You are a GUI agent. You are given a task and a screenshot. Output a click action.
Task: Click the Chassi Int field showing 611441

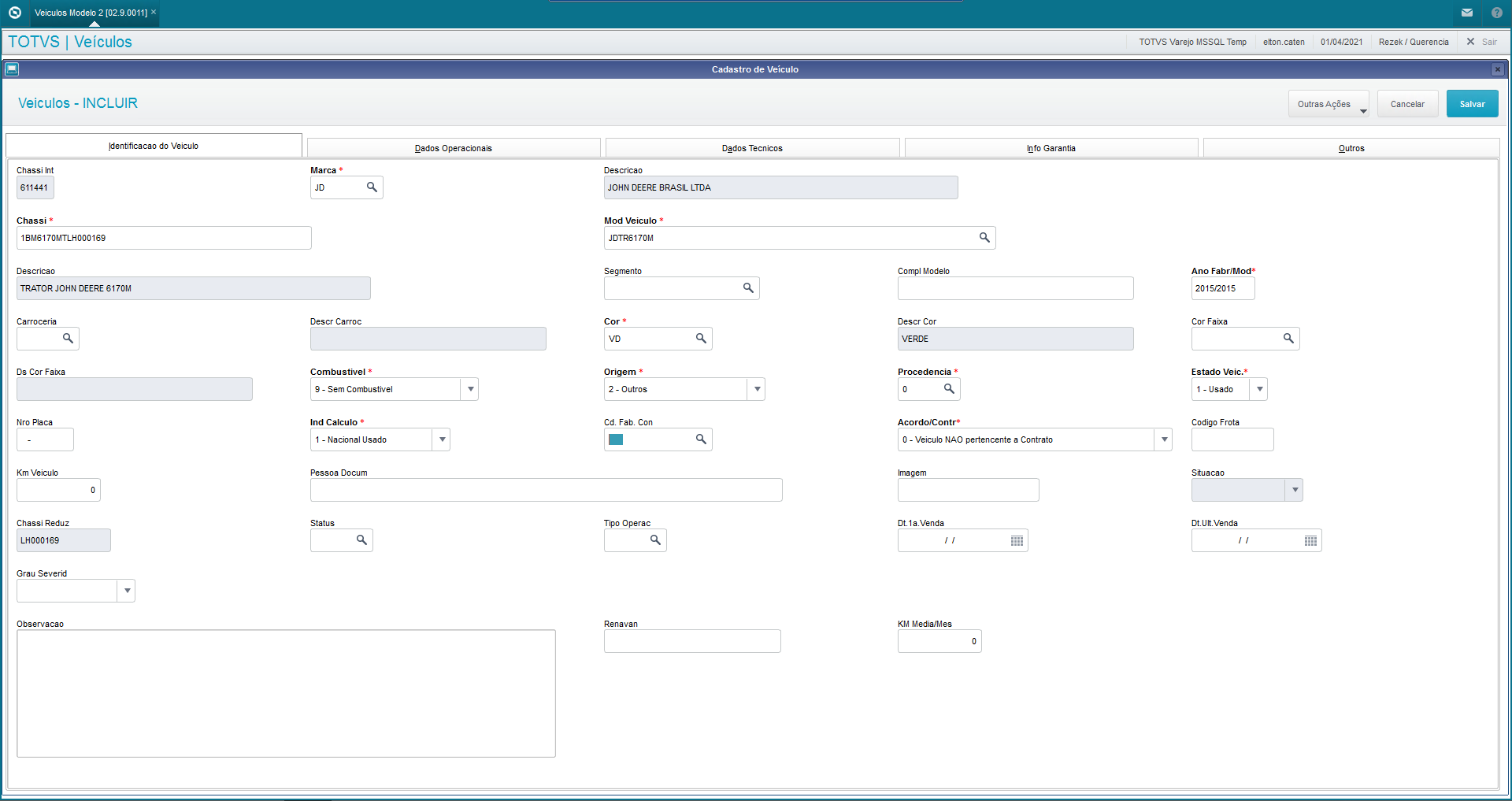35,187
